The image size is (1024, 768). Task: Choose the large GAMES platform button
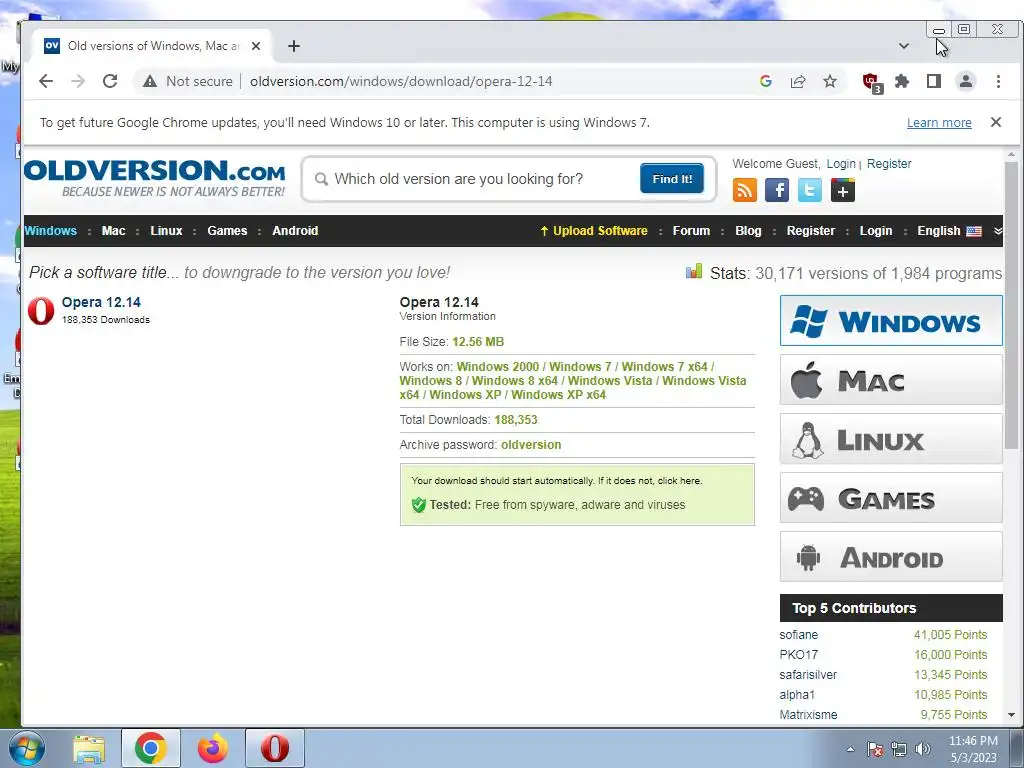(x=891, y=498)
